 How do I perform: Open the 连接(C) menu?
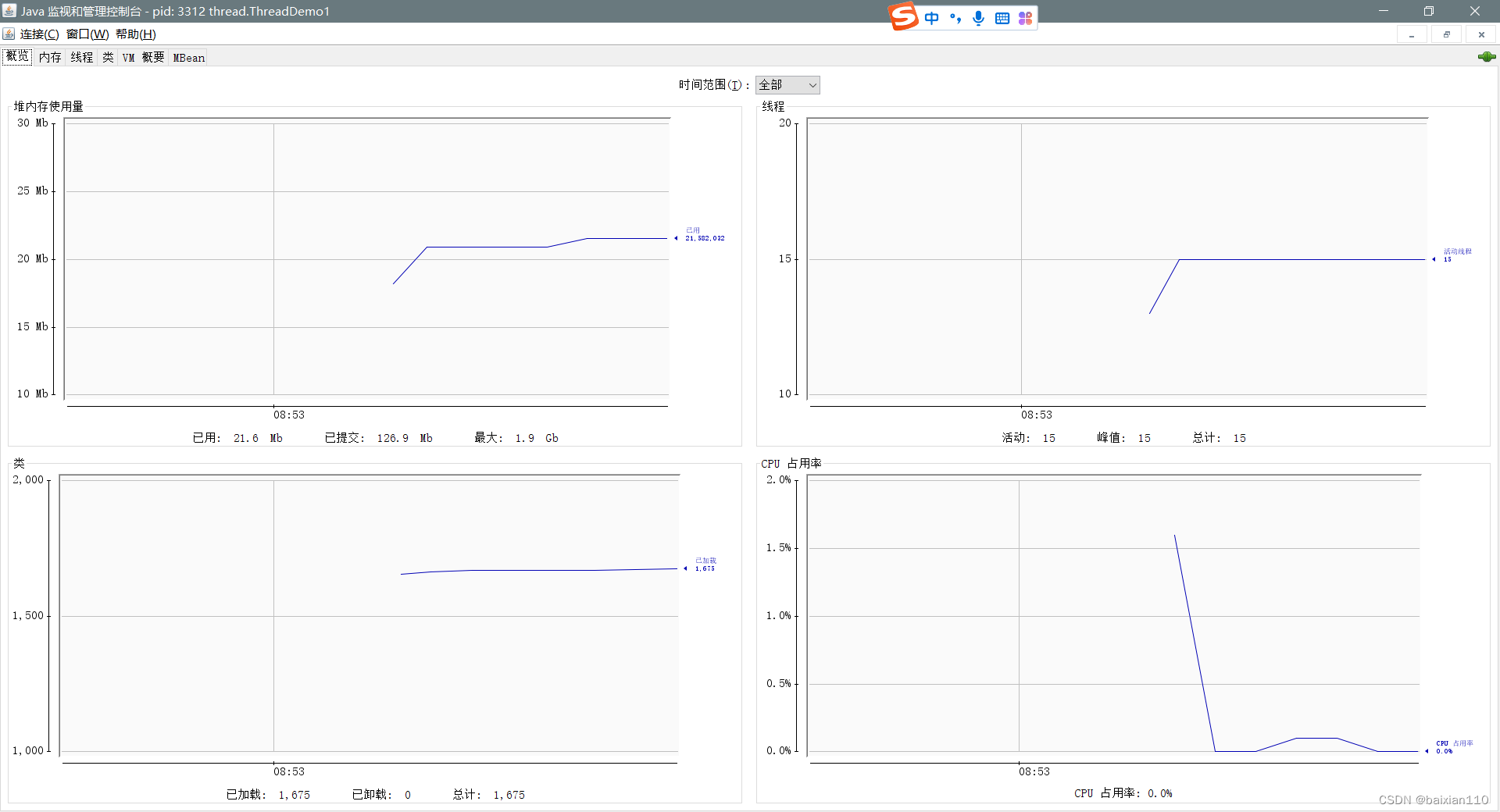coord(39,34)
